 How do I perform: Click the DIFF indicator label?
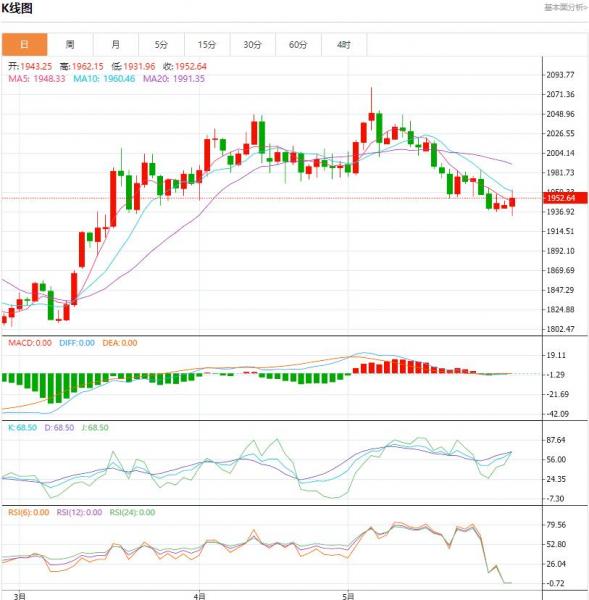pos(77,343)
